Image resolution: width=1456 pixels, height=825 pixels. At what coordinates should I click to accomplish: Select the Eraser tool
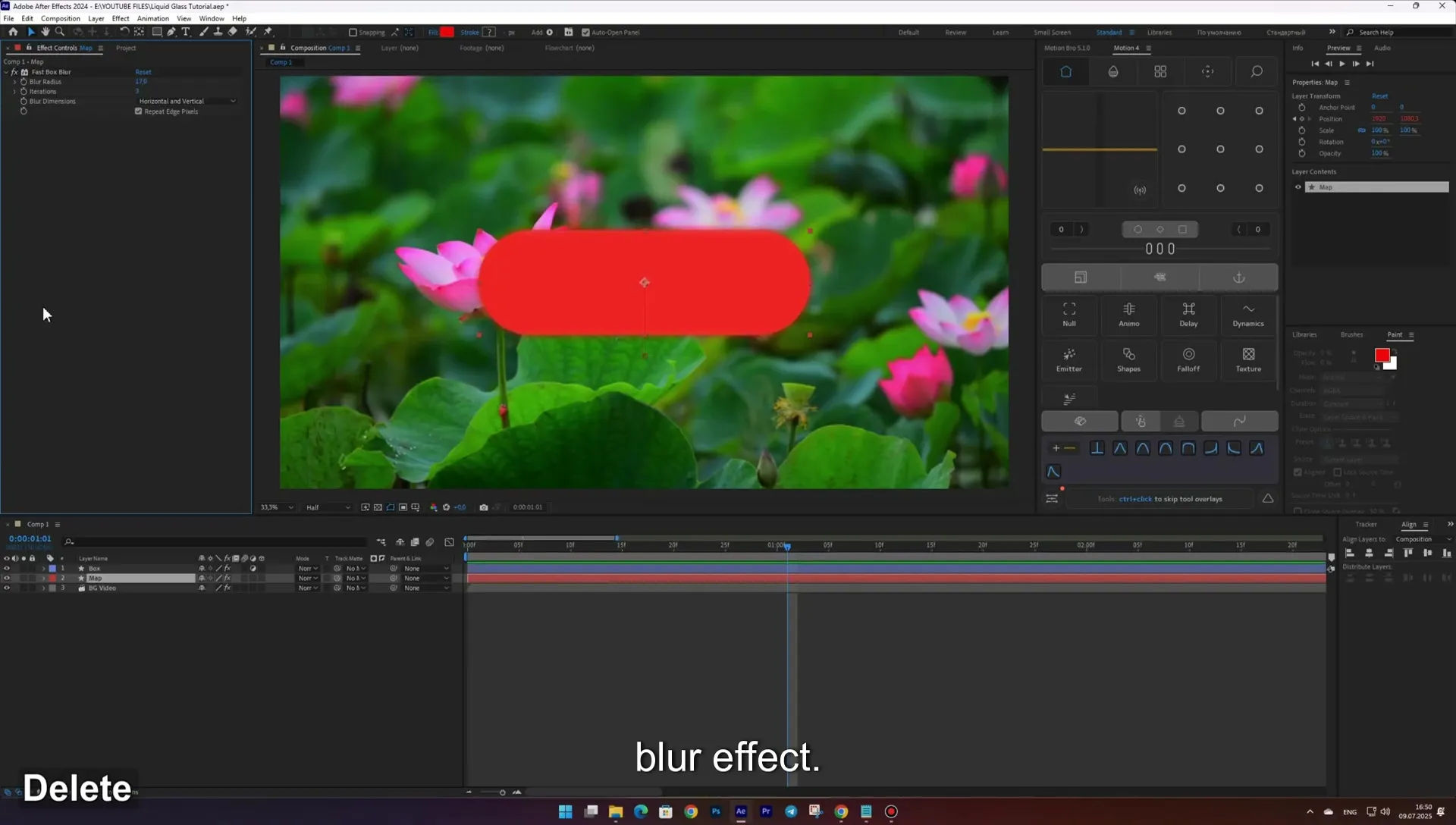tap(233, 32)
